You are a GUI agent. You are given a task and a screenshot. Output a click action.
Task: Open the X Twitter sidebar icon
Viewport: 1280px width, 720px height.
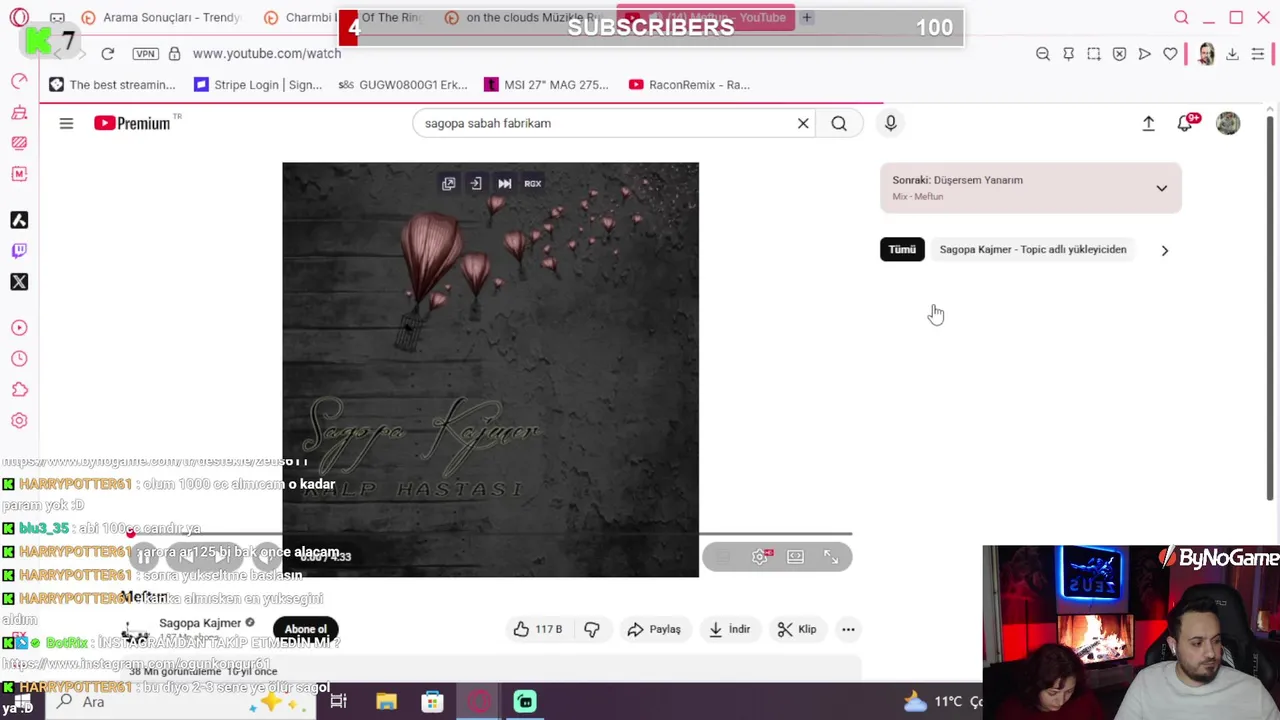19,282
